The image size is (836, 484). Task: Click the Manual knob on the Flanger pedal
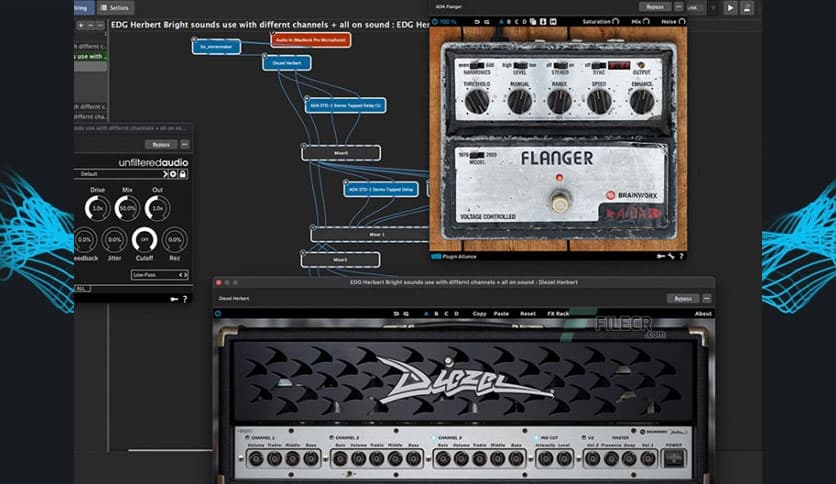[519, 101]
